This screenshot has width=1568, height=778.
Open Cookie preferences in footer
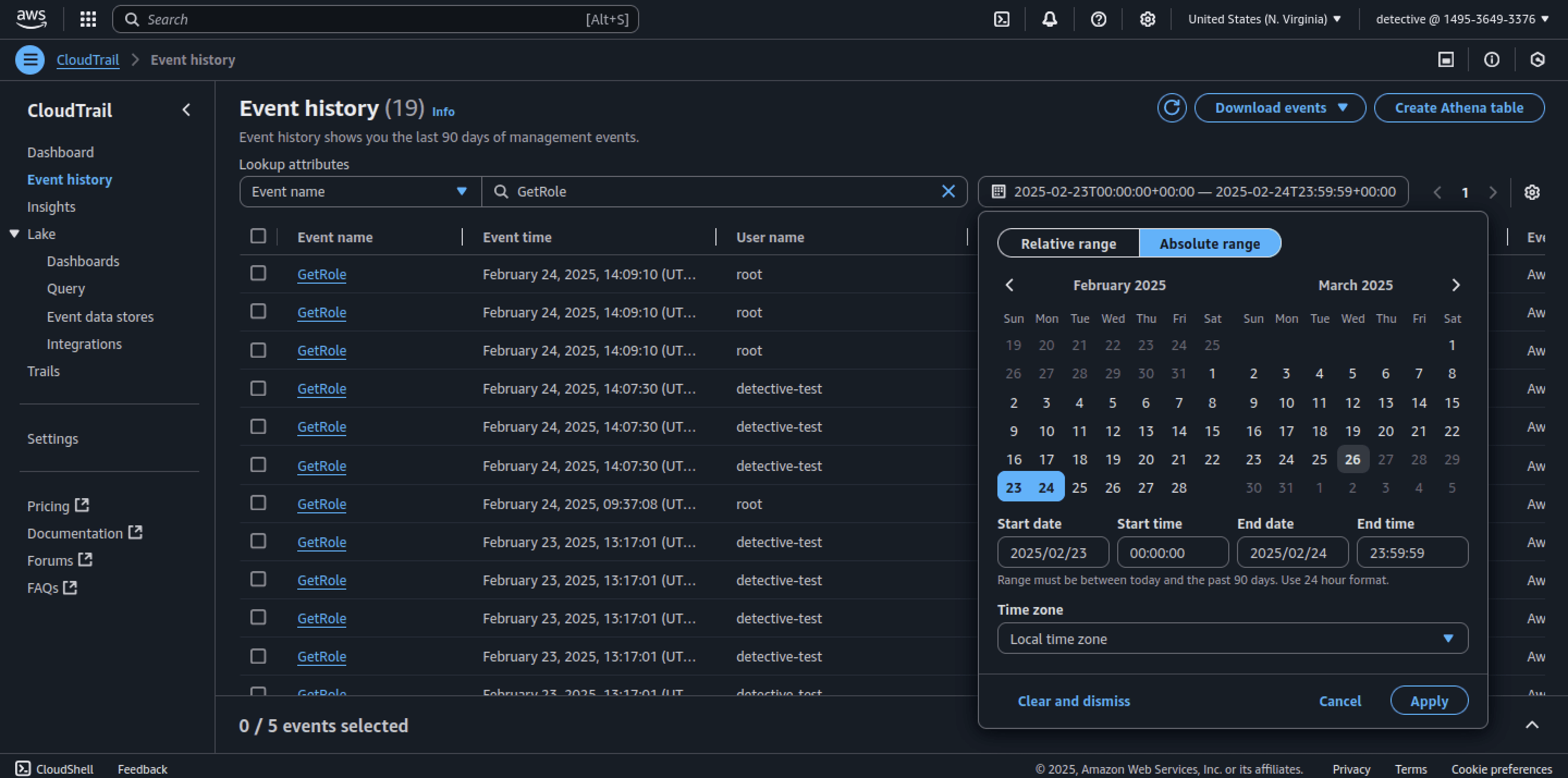point(1502,769)
